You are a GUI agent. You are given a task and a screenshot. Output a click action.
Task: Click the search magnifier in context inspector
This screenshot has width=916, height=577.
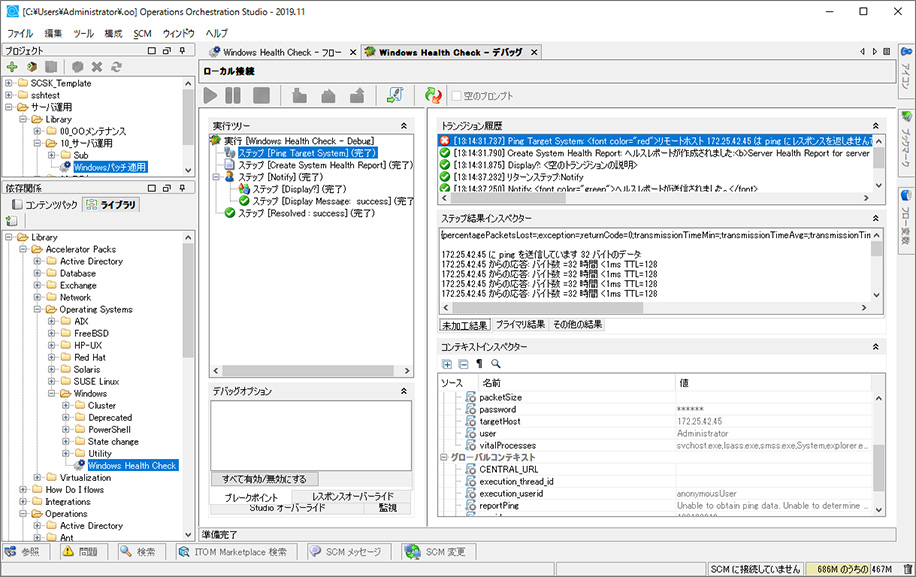[495, 364]
